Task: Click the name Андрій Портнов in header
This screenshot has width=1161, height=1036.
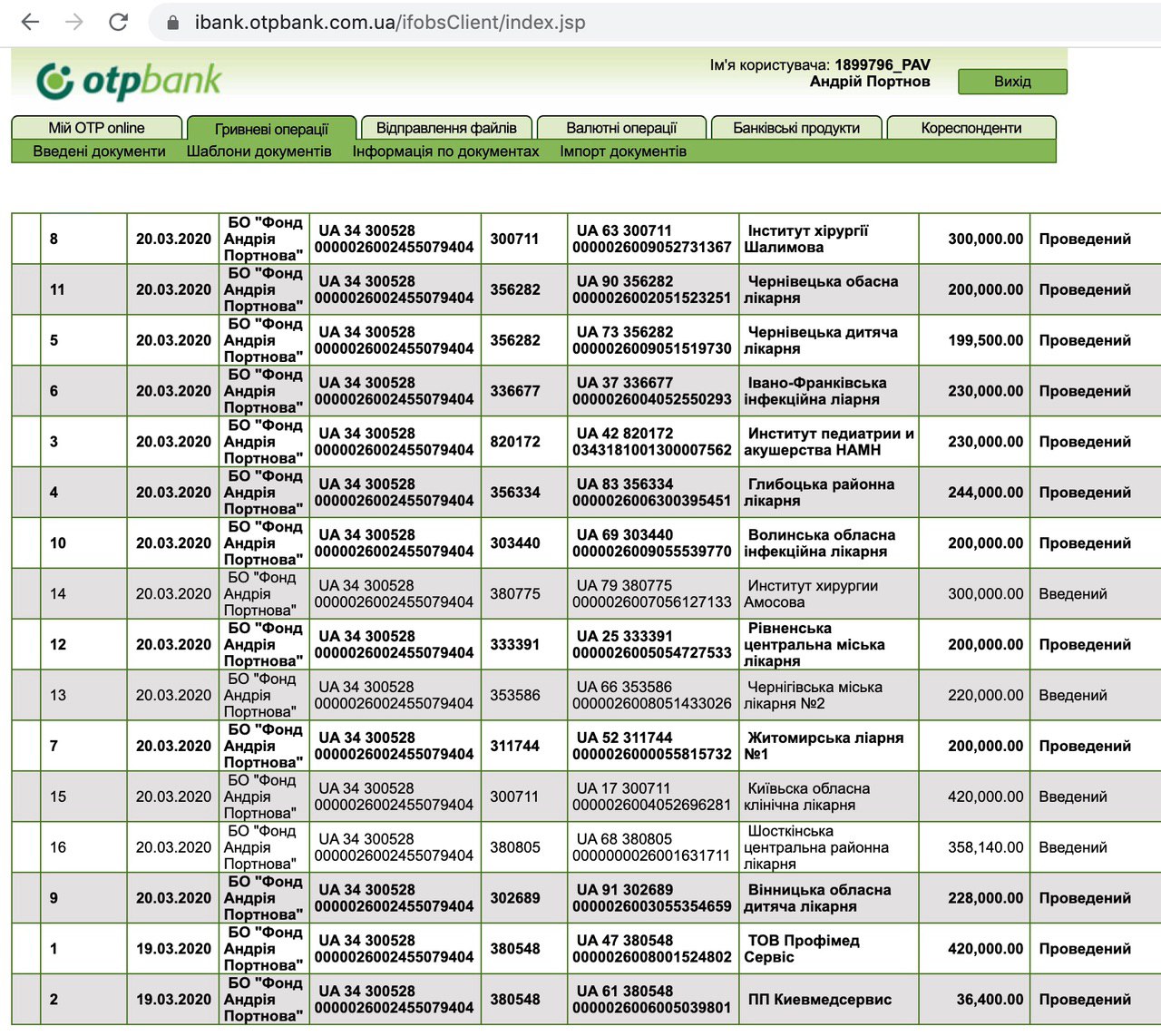Action: [x=870, y=82]
